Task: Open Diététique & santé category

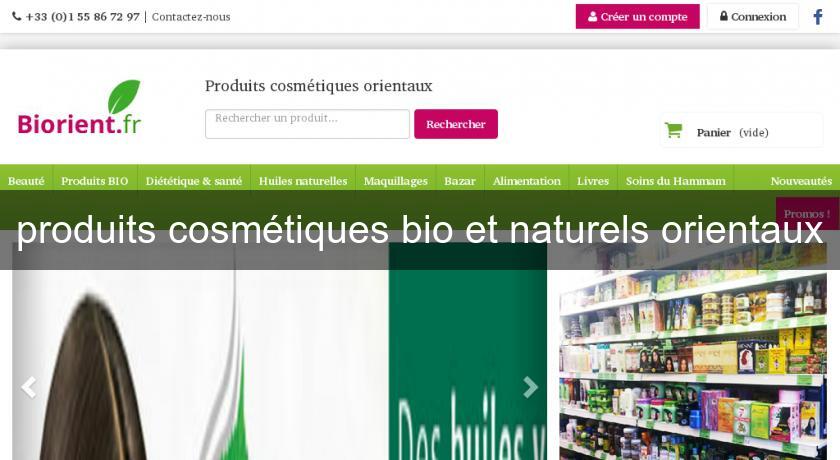Action: click(194, 181)
